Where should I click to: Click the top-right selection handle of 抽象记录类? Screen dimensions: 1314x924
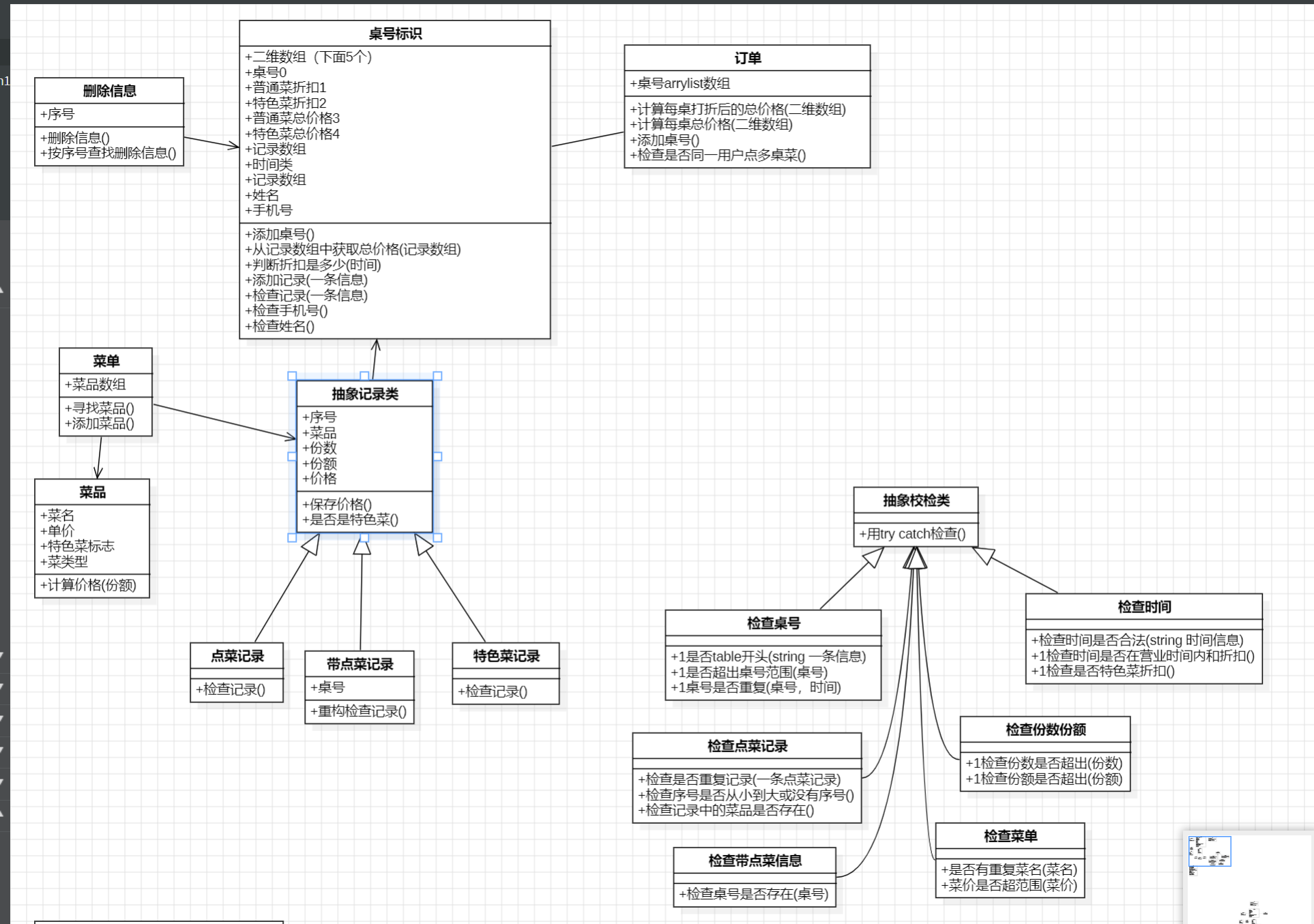(437, 376)
